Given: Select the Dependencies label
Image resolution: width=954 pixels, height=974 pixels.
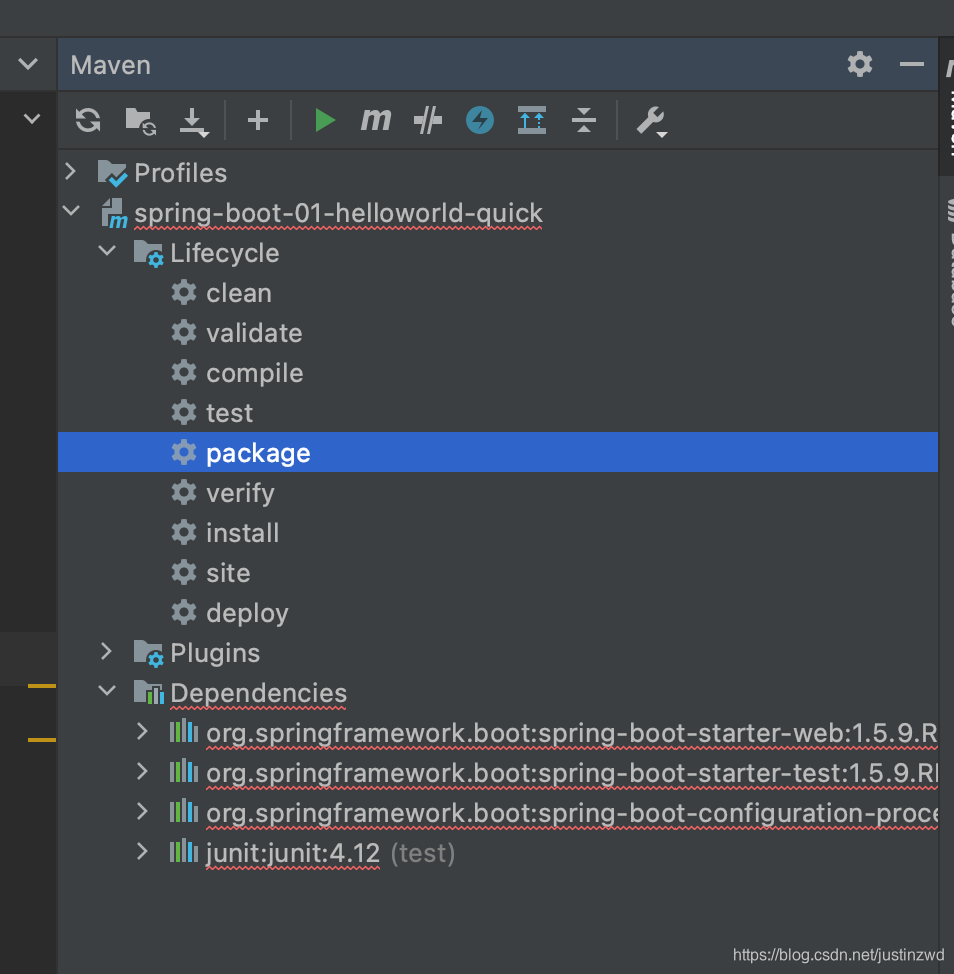Looking at the screenshot, I should pos(258,693).
